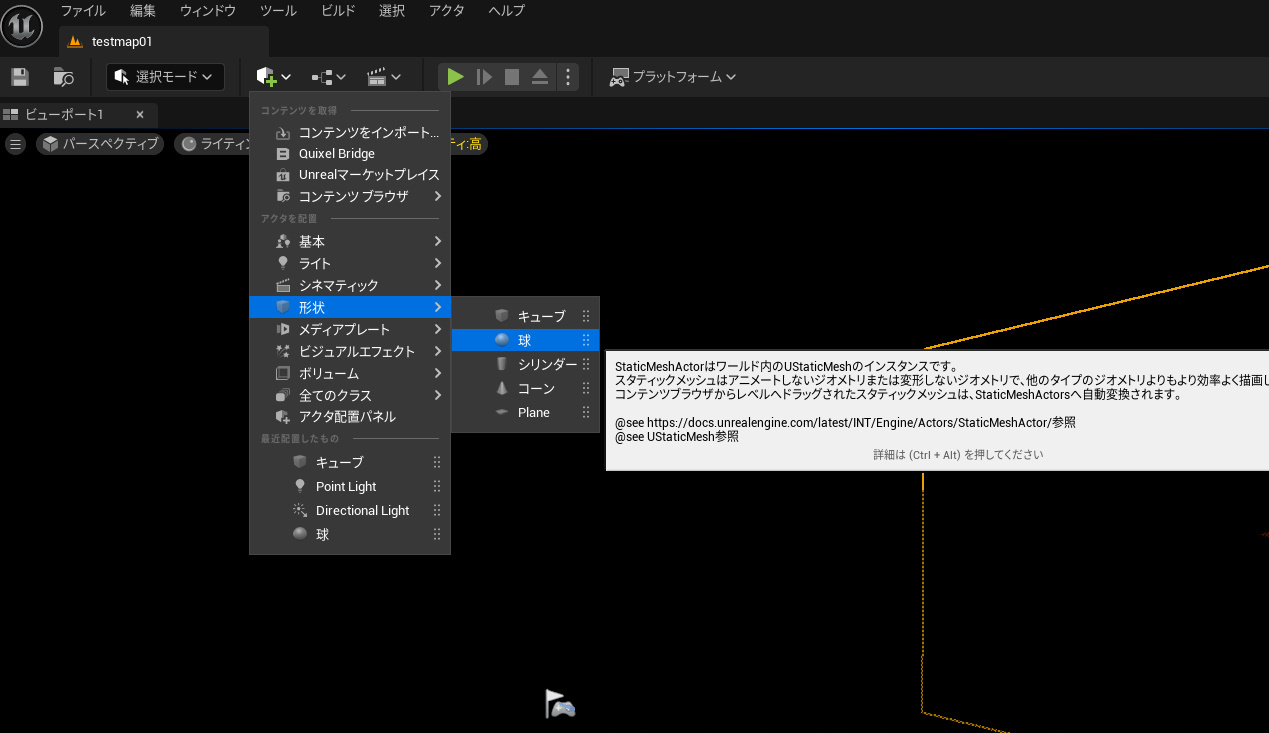Open the 選択モード dropdown

[165, 77]
